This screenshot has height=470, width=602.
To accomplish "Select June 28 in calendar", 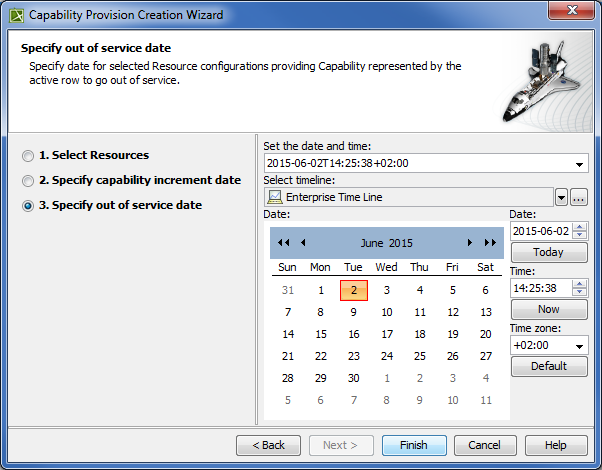I will pyautogui.click(x=288, y=378).
